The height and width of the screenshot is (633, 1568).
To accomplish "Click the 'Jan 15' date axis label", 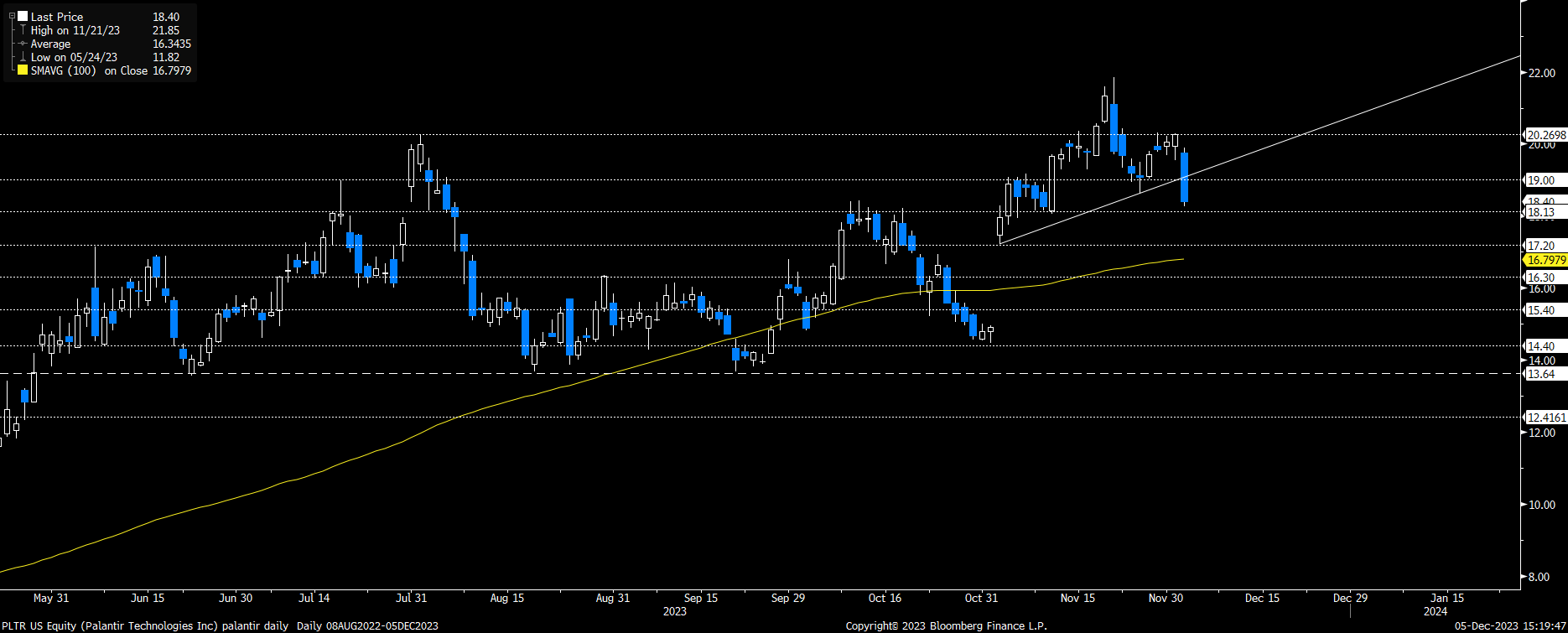I will [x=1447, y=598].
